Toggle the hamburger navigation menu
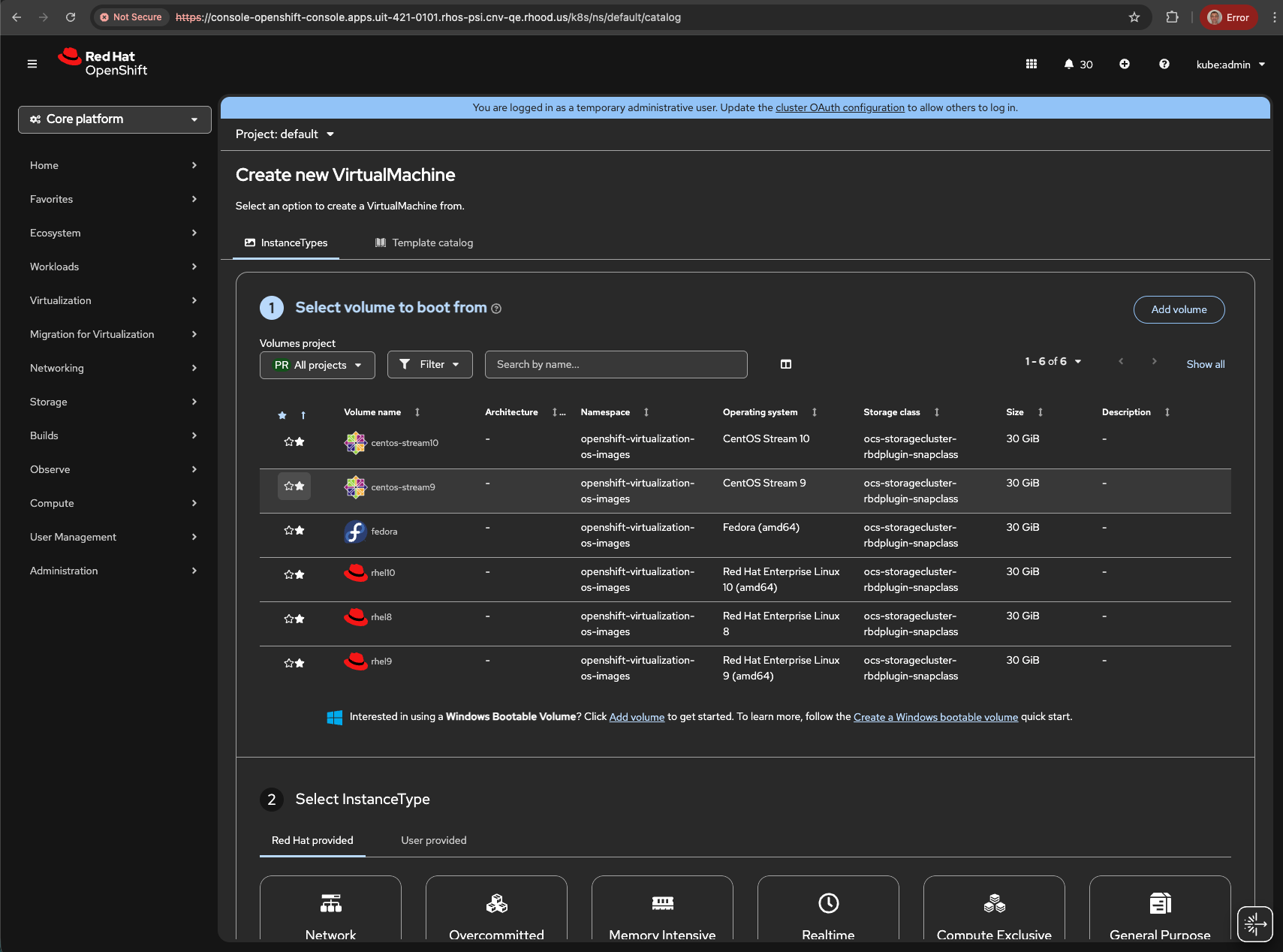 tap(32, 65)
